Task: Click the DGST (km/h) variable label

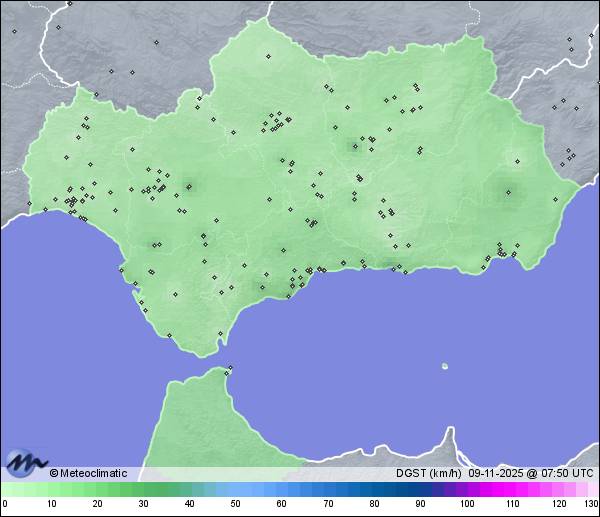Action: pyautogui.click(x=429, y=473)
